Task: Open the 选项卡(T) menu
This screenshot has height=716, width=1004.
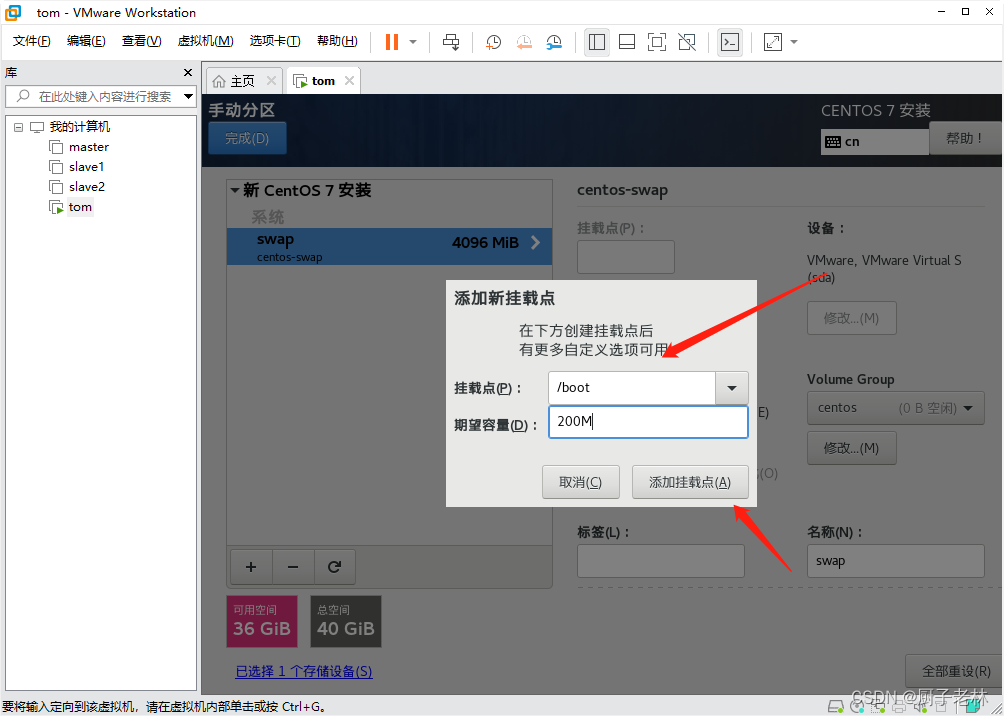Action: (x=275, y=41)
